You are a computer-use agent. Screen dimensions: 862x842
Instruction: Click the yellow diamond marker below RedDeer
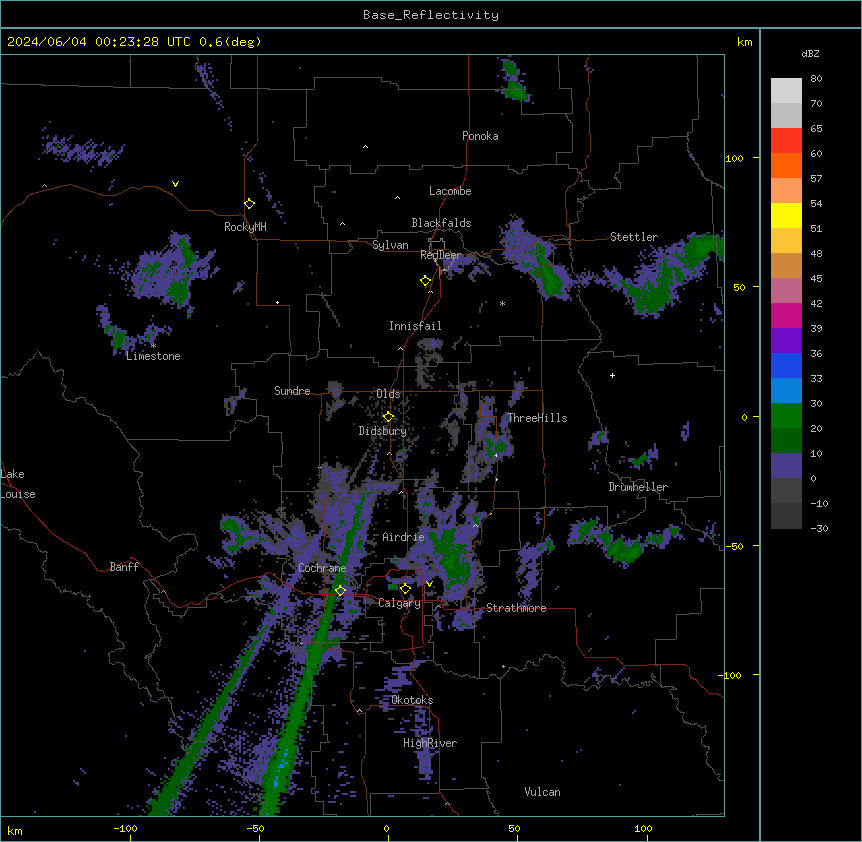click(x=426, y=281)
